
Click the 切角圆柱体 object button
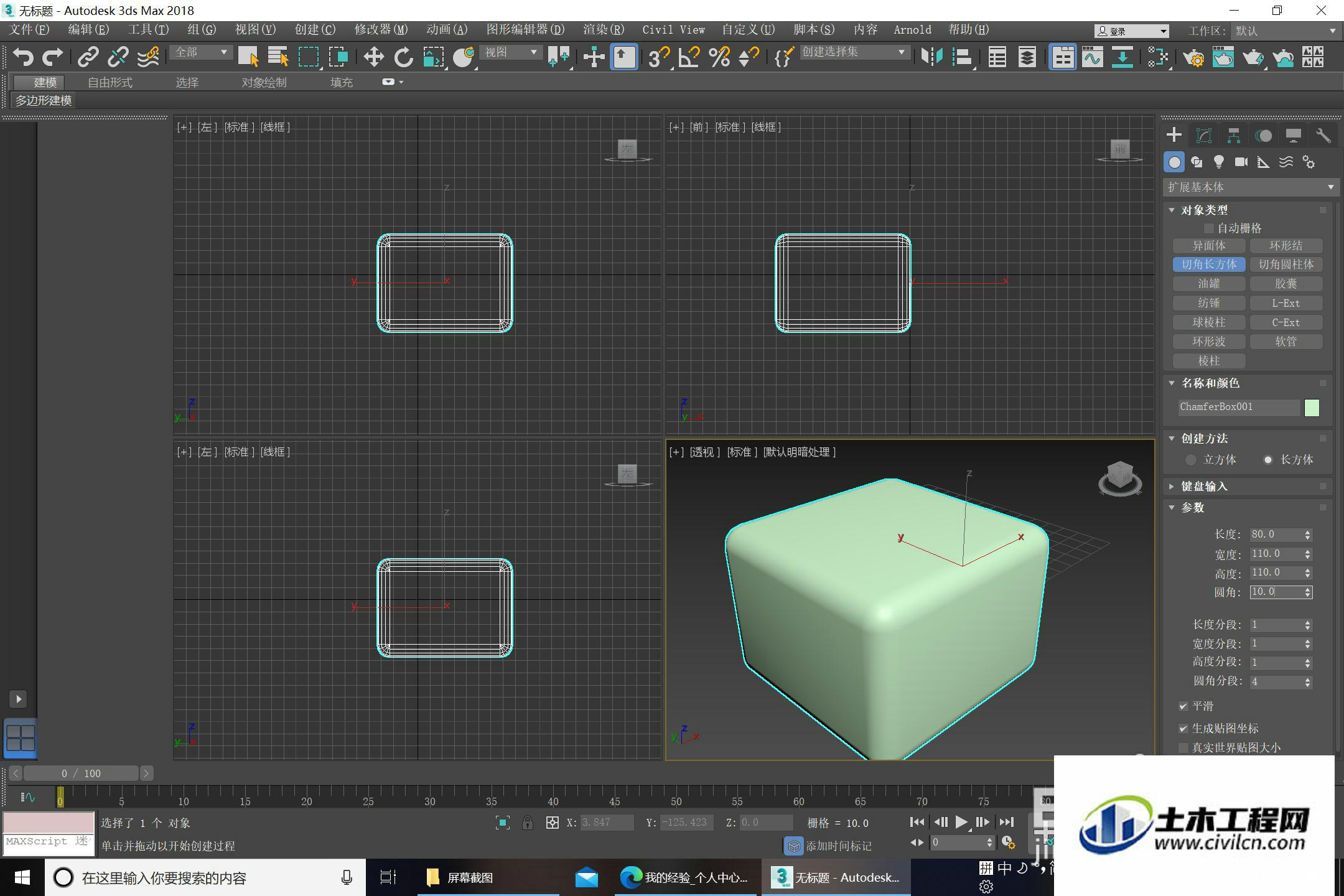pos(1286,264)
